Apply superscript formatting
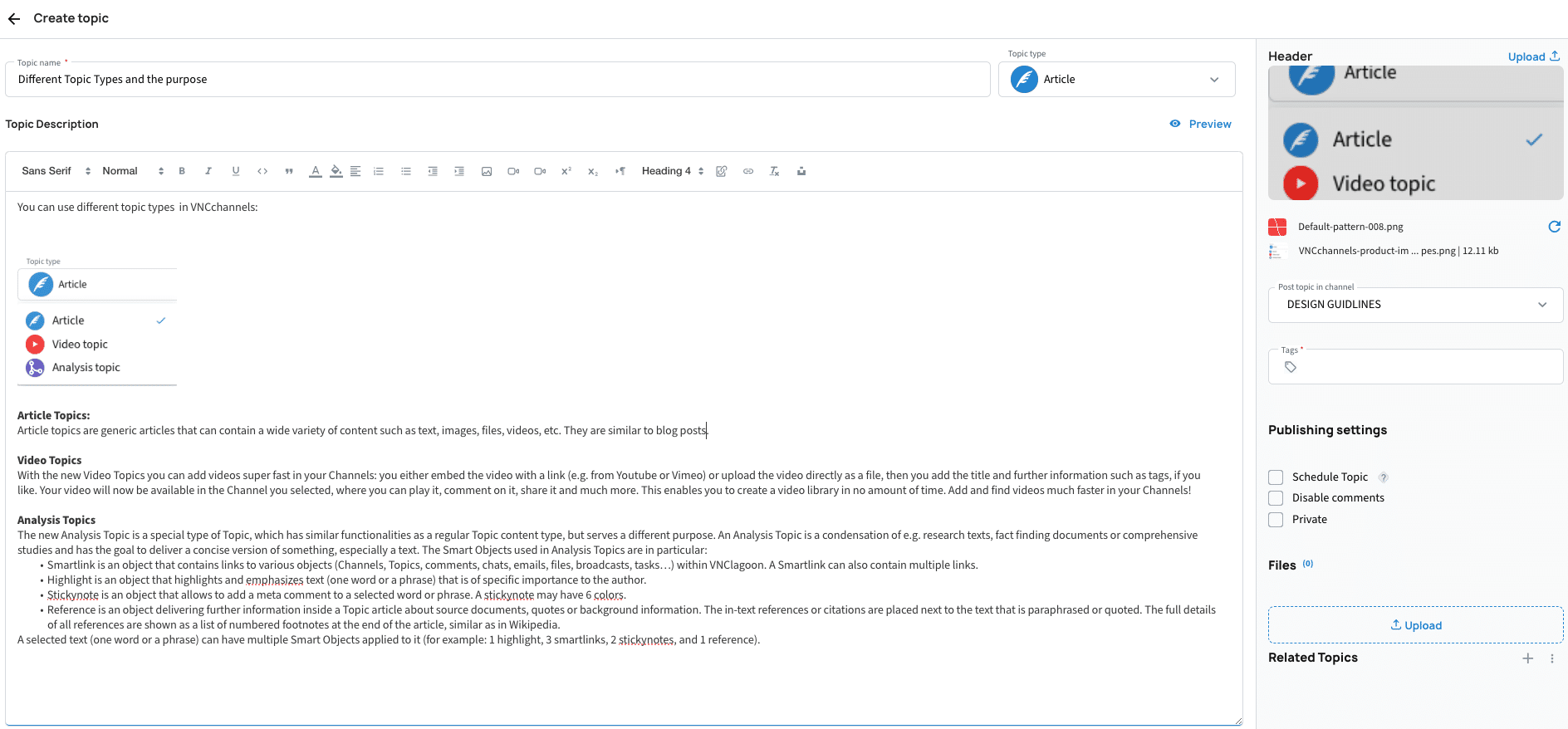 [x=566, y=171]
